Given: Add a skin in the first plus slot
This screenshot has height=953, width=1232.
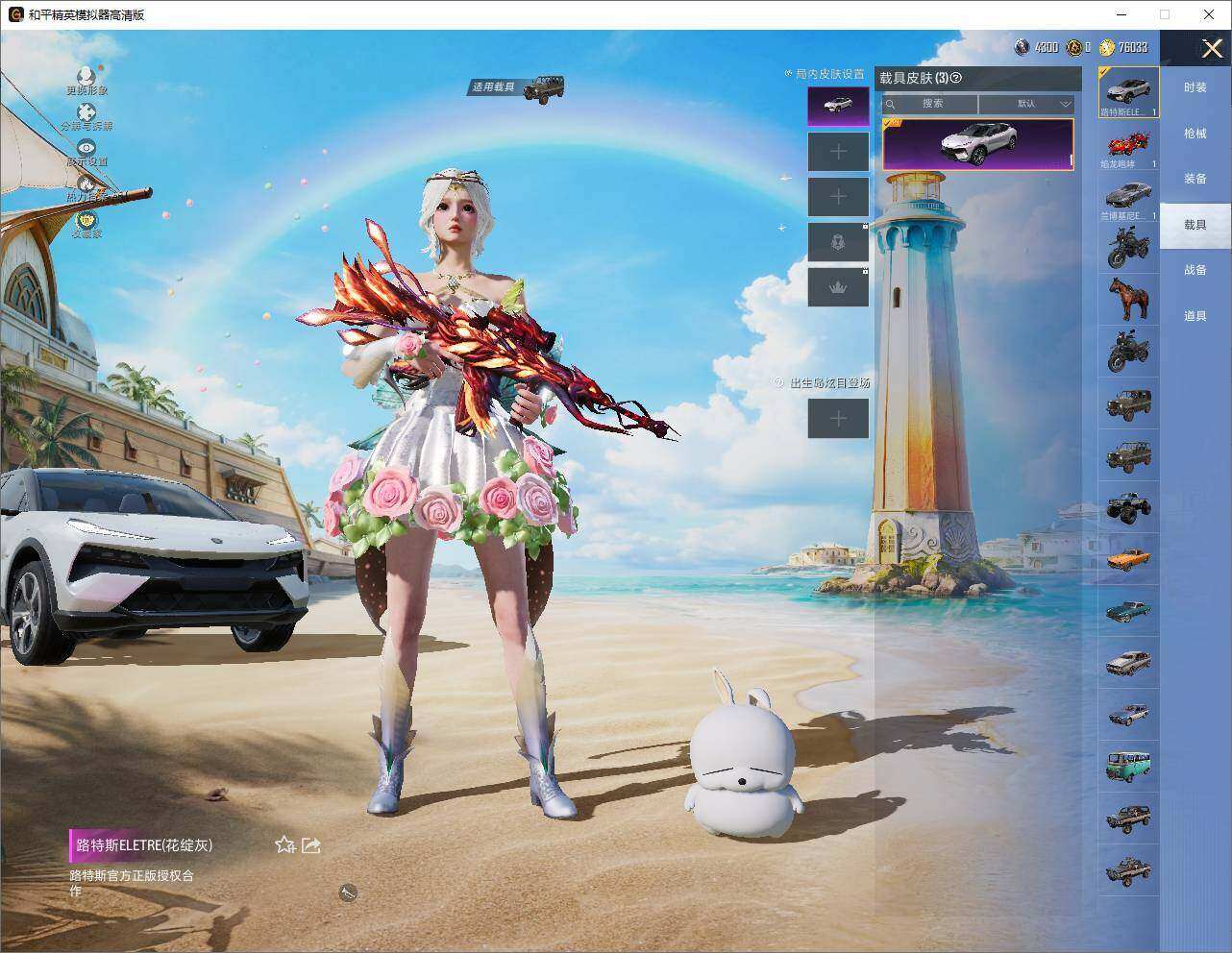Looking at the screenshot, I should pos(838,152).
